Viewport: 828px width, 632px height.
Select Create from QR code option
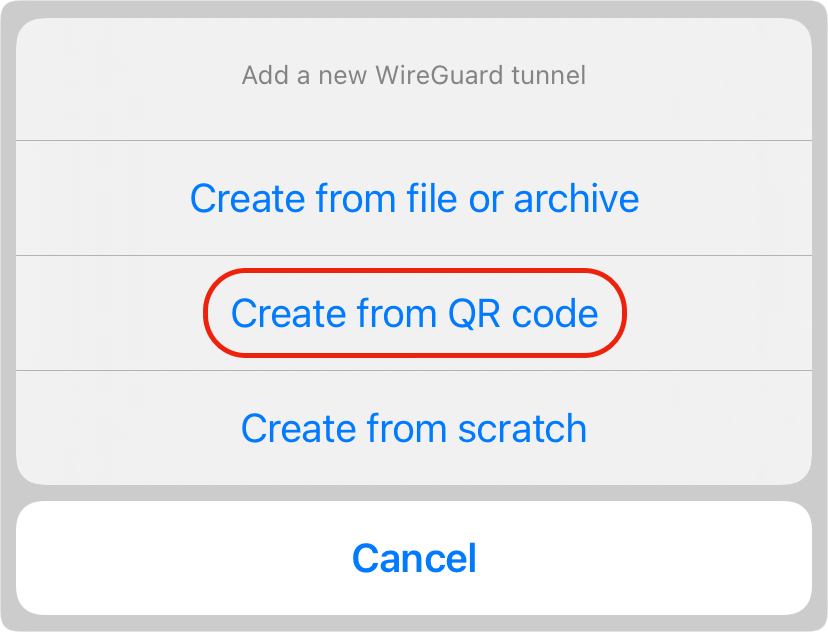coord(414,313)
